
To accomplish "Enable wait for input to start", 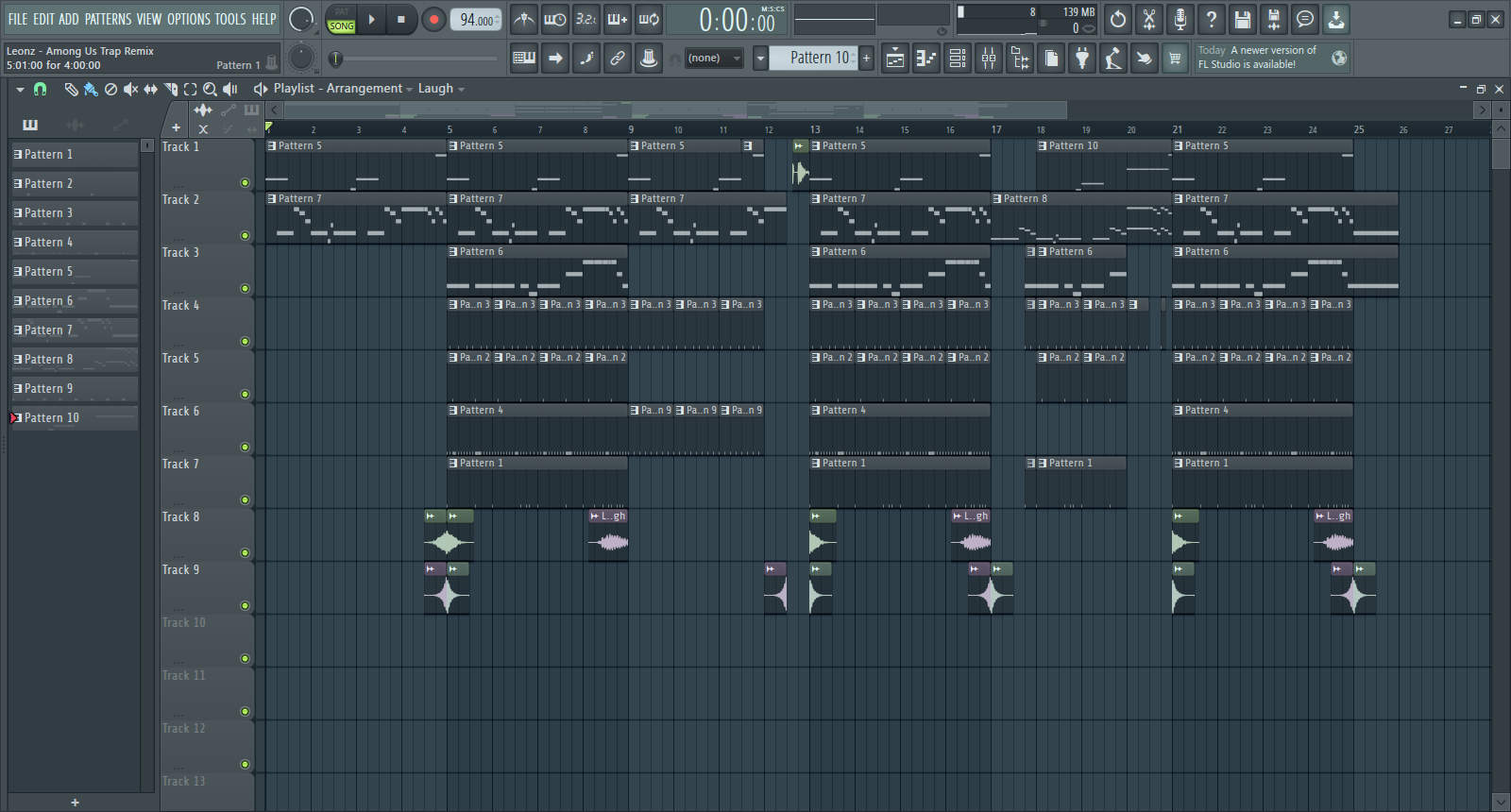I will (555, 19).
